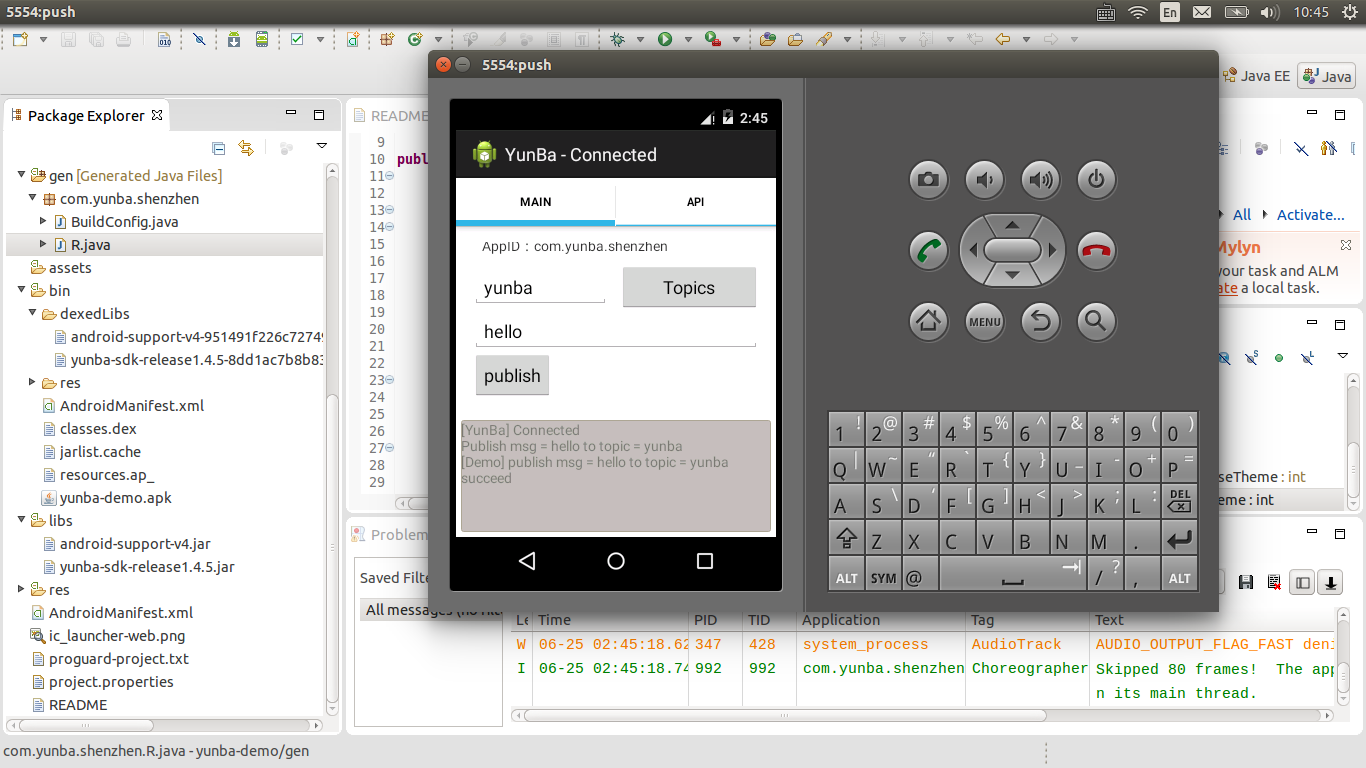Click the Package Explorer vertical scrollbar
The image size is (1366, 768).
click(x=333, y=440)
